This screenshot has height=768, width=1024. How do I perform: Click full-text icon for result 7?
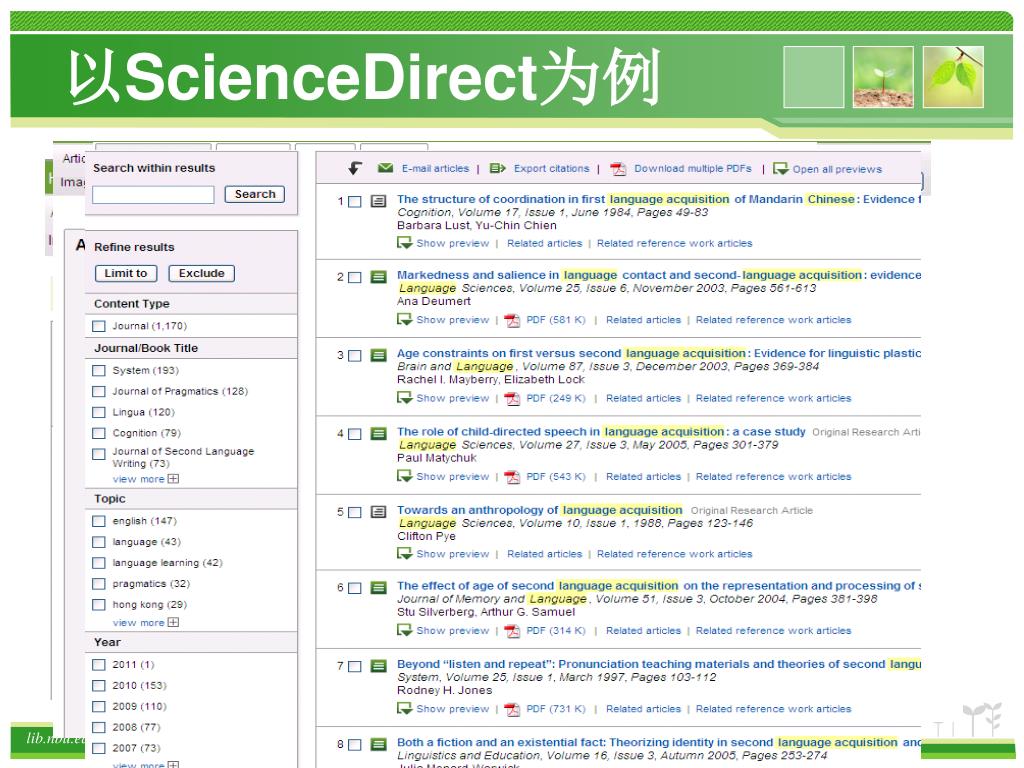point(379,666)
